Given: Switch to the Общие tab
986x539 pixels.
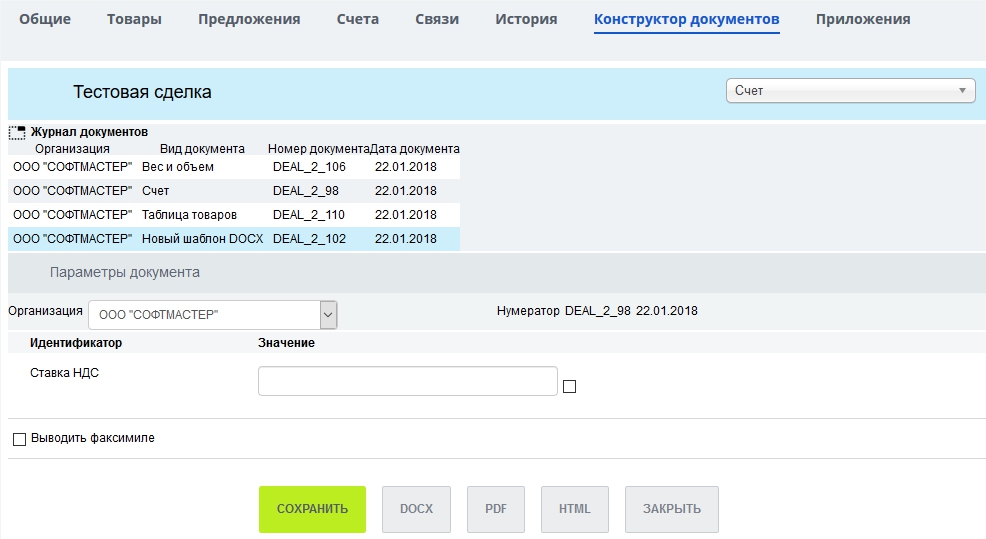Looking at the screenshot, I should [x=45, y=19].
